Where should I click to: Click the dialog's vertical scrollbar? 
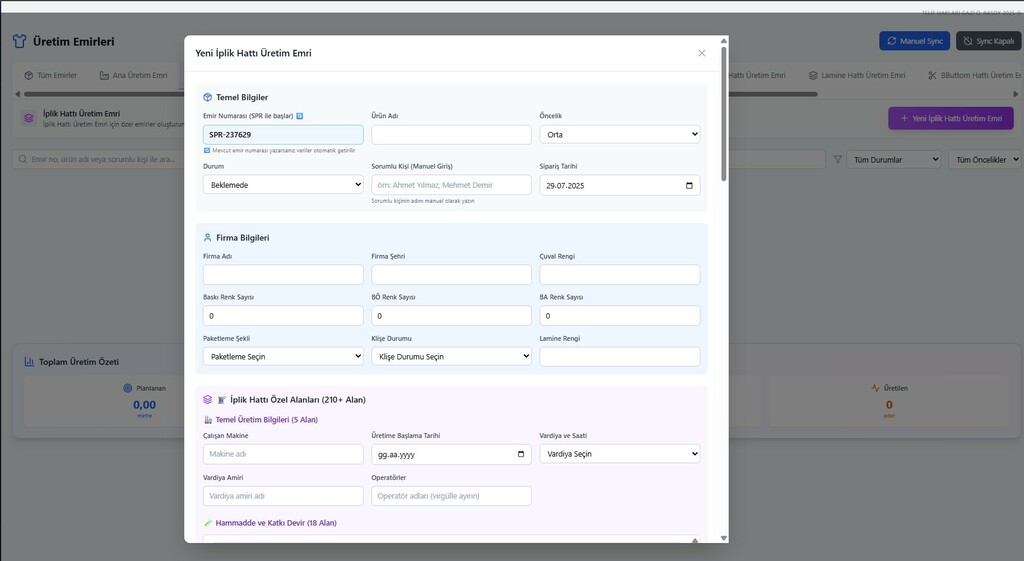(x=723, y=110)
